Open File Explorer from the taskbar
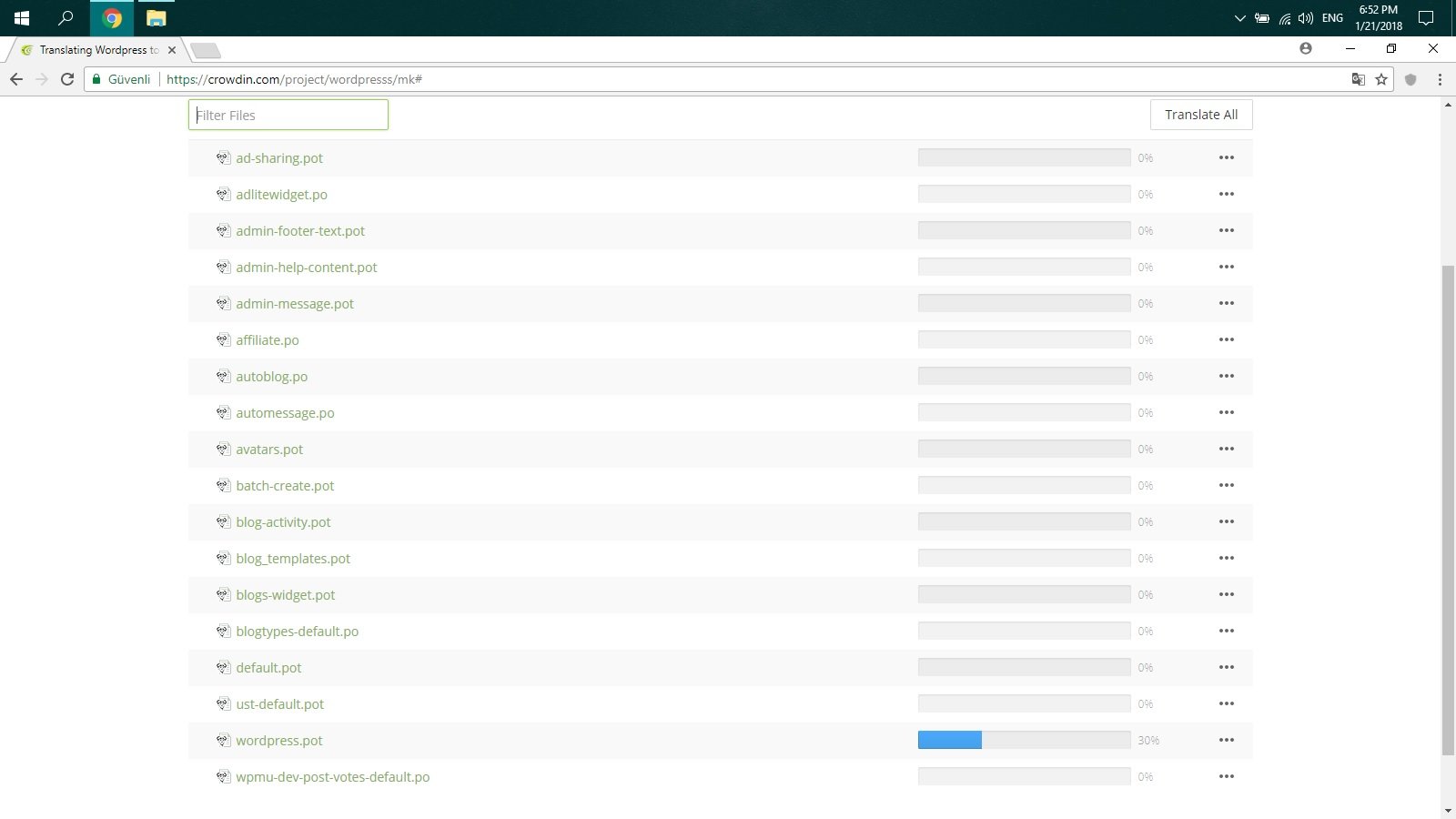 157,18
